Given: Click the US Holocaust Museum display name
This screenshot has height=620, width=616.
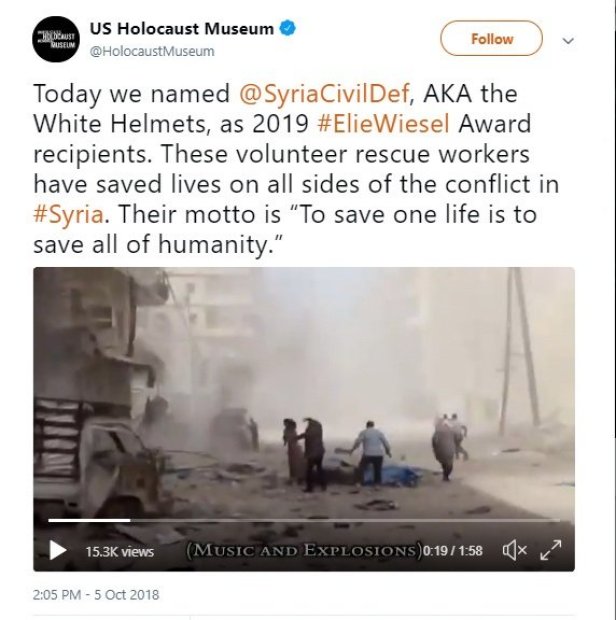Looking at the screenshot, I should point(181,28).
